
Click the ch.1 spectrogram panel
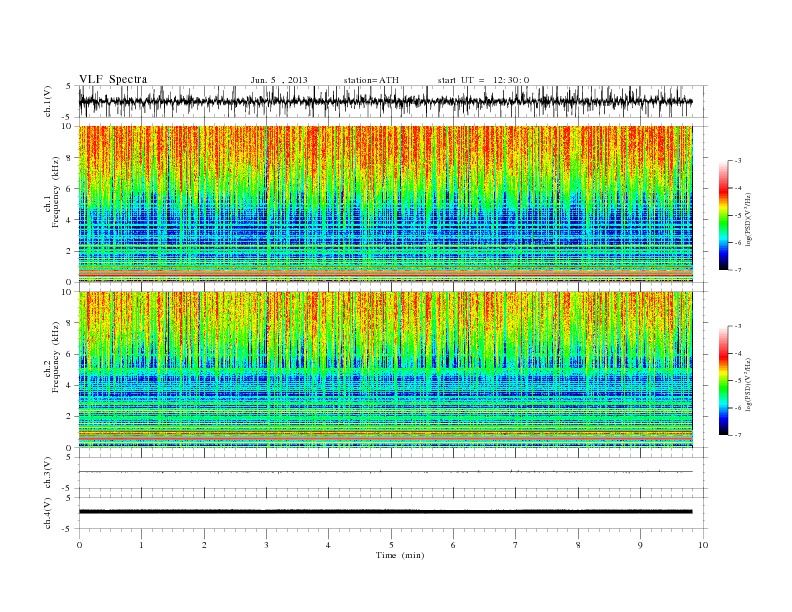click(x=385, y=204)
